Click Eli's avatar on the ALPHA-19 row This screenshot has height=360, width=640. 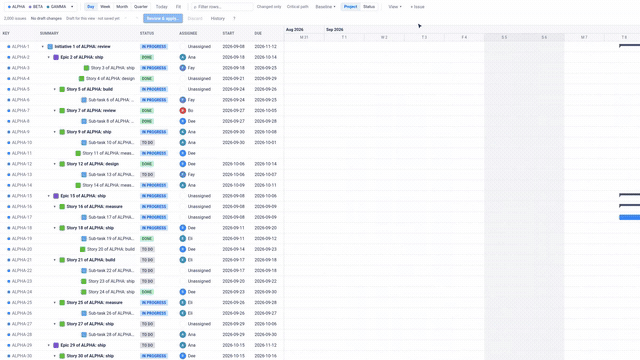click(x=182, y=238)
